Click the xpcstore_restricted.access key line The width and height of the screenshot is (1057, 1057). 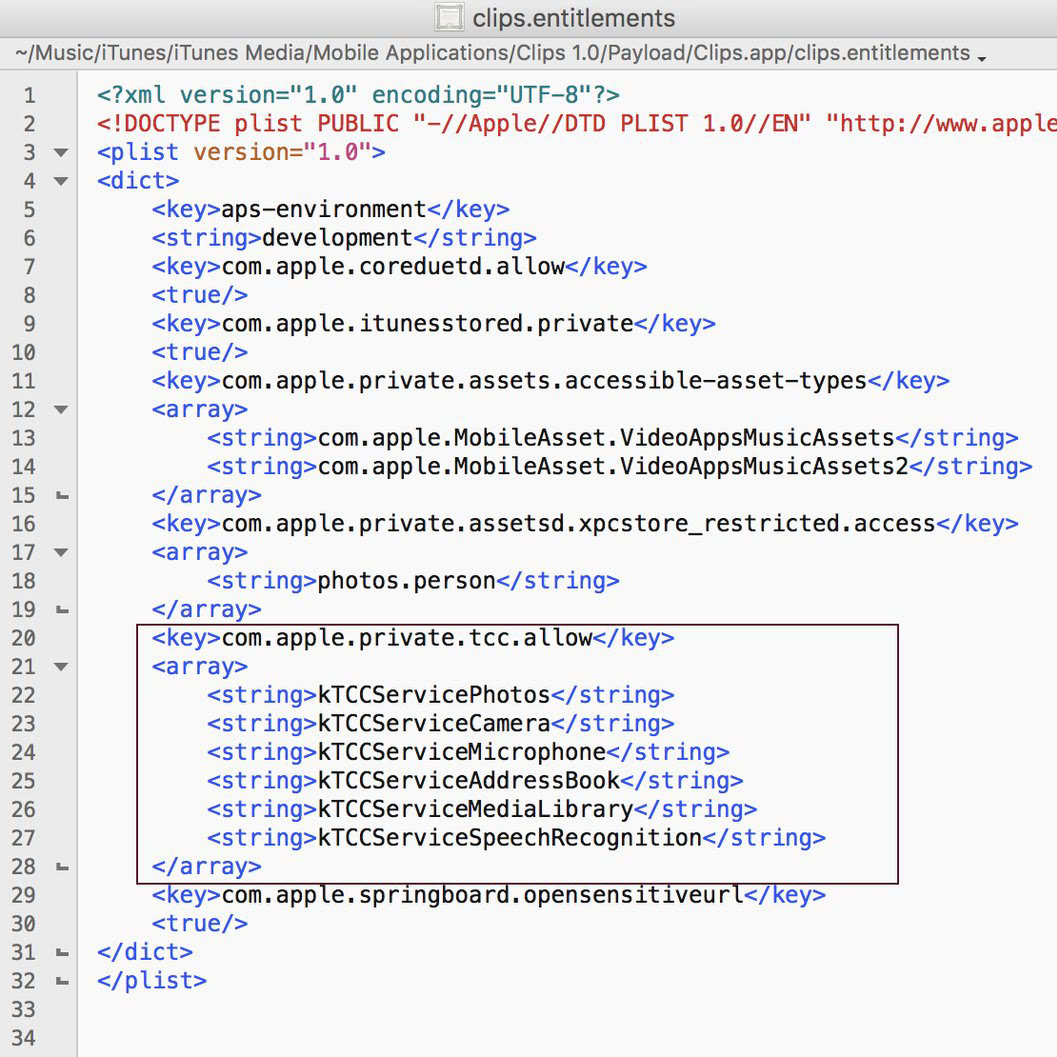click(x=585, y=524)
